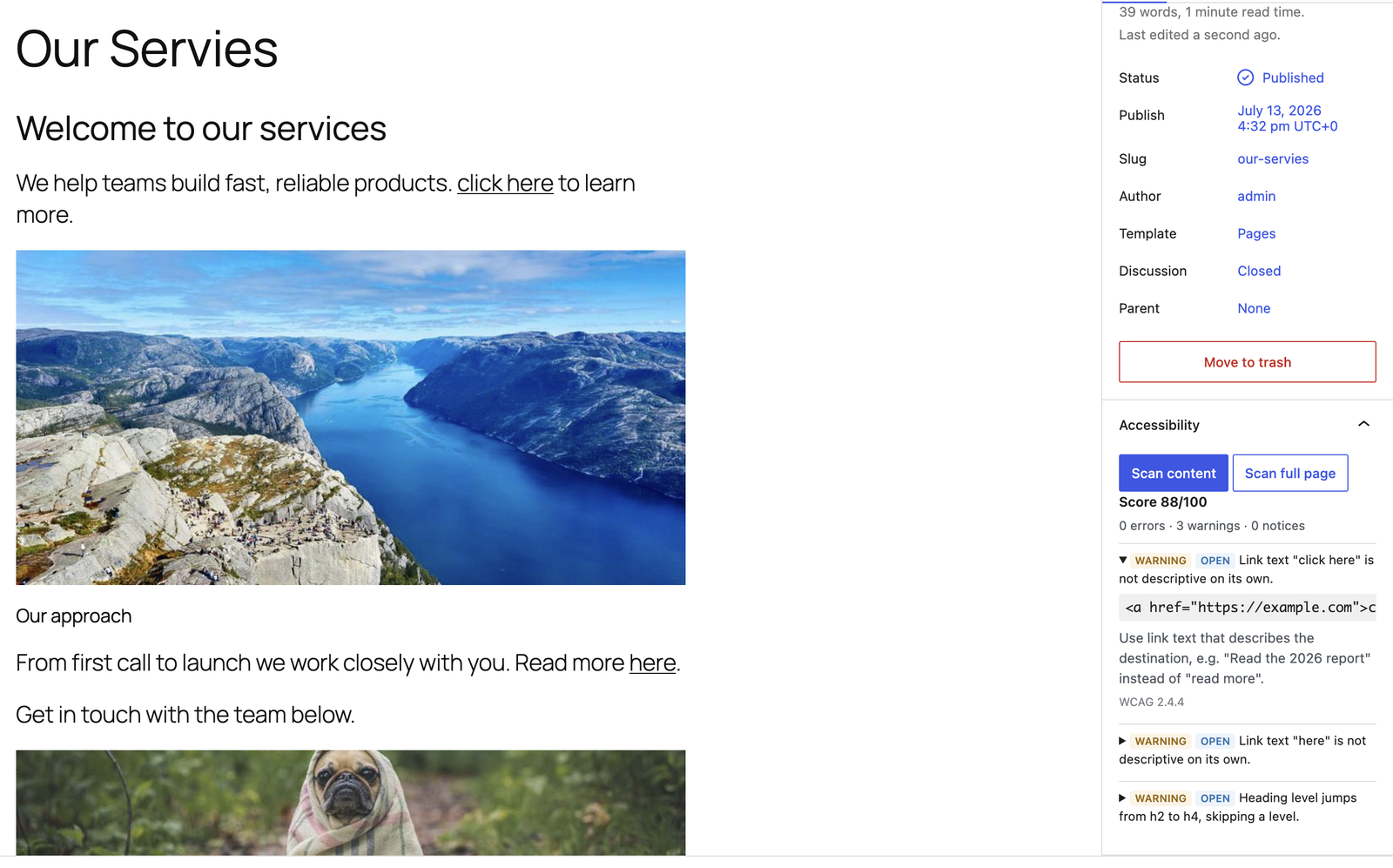Change the Closed discussion setting
The width and height of the screenshot is (1393, 868).
tap(1258, 271)
